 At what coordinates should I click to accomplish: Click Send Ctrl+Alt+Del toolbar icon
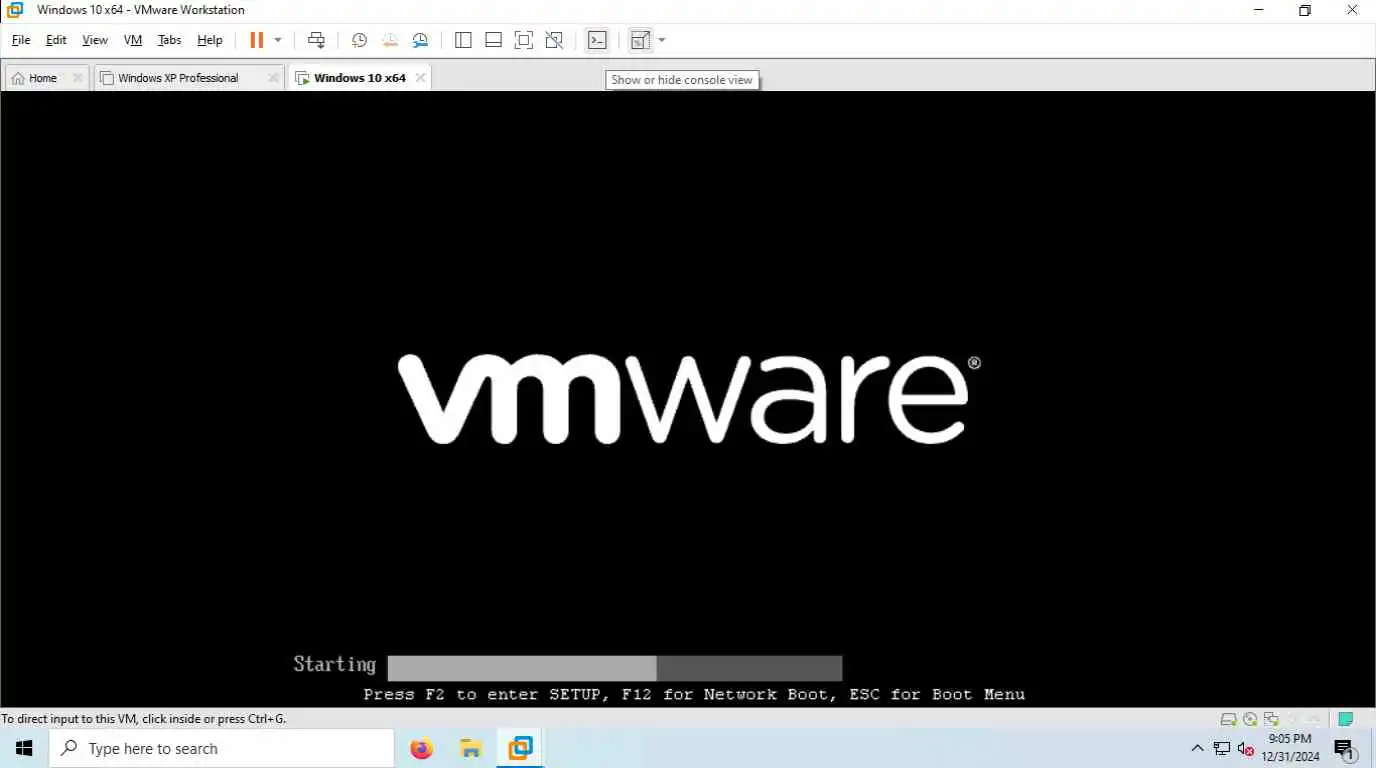tap(316, 40)
